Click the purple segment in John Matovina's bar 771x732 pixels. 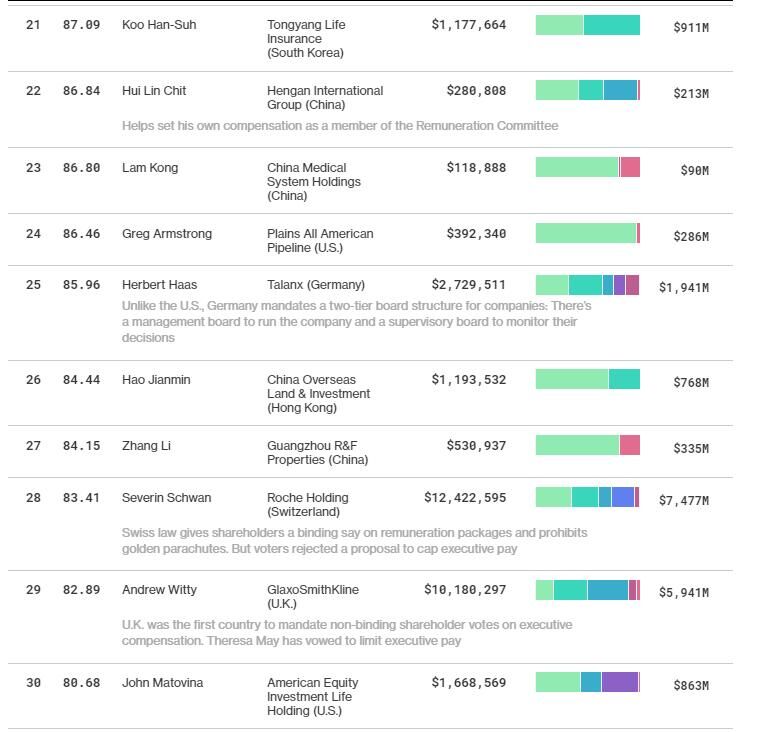point(619,682)
